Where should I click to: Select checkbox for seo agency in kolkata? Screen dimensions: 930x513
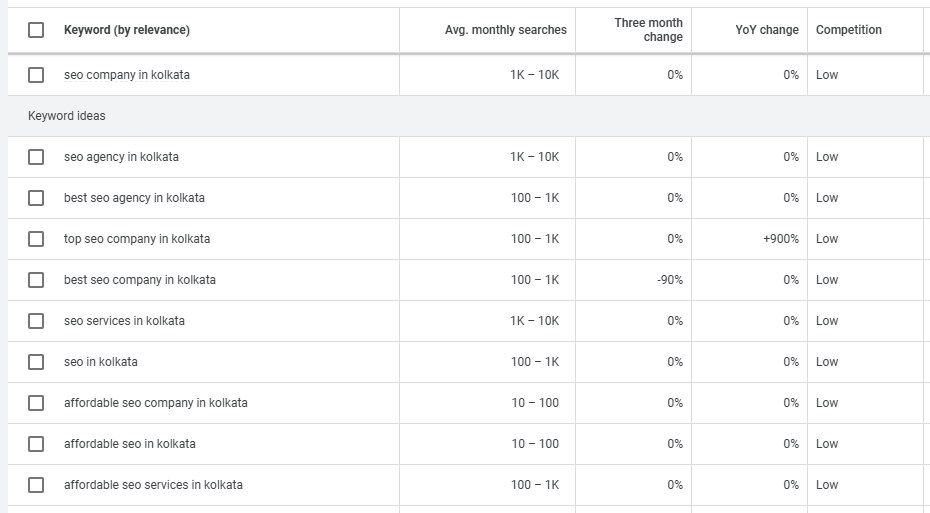click(x=36, y=157)
